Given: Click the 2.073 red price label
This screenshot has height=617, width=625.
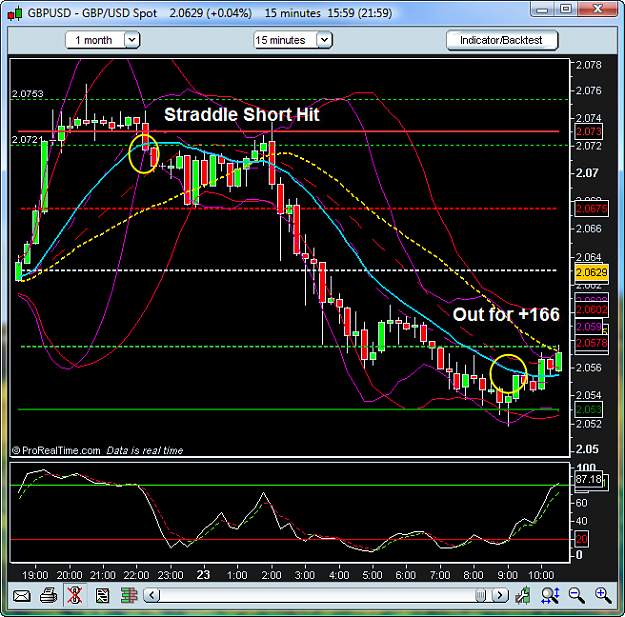Looking at the screenshot, I should click(x=588, y=132).
